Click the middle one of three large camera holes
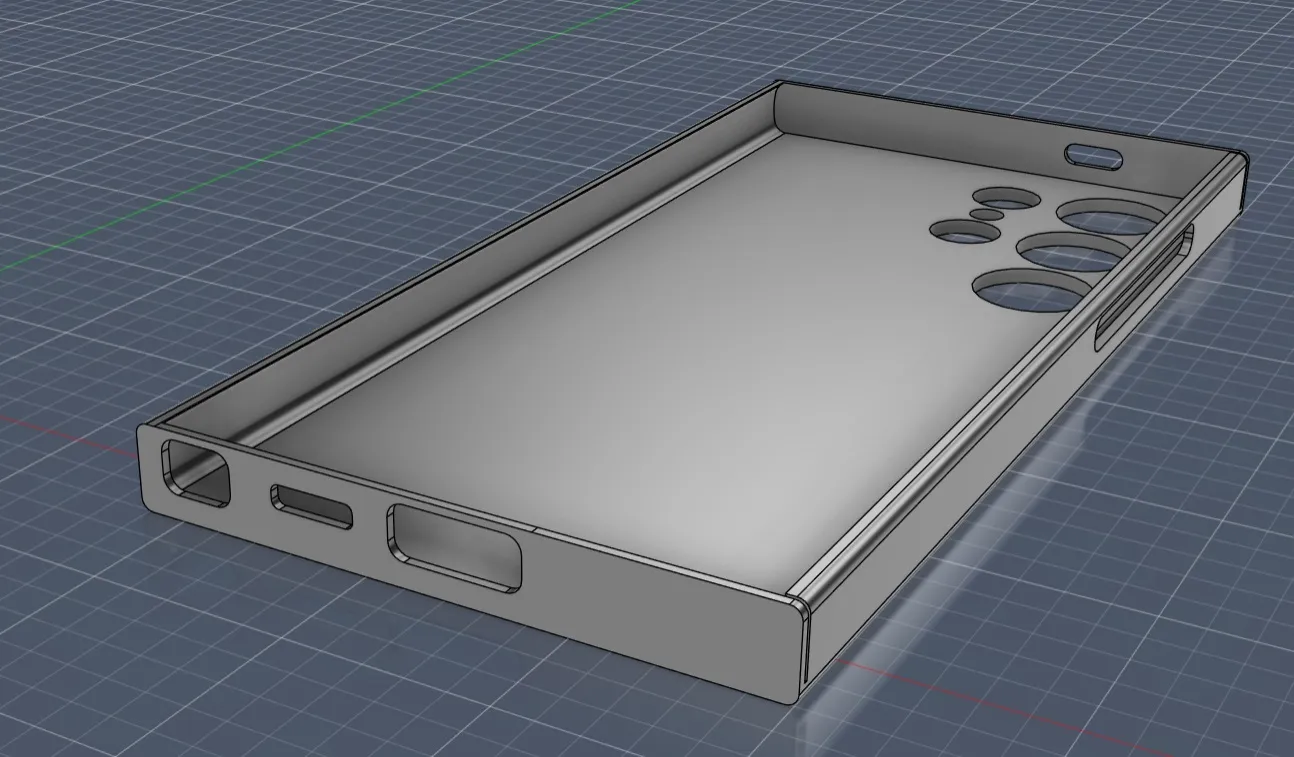Image resolution: width=1294 pixels, height=757 pixels. [x=1072, y=252]
